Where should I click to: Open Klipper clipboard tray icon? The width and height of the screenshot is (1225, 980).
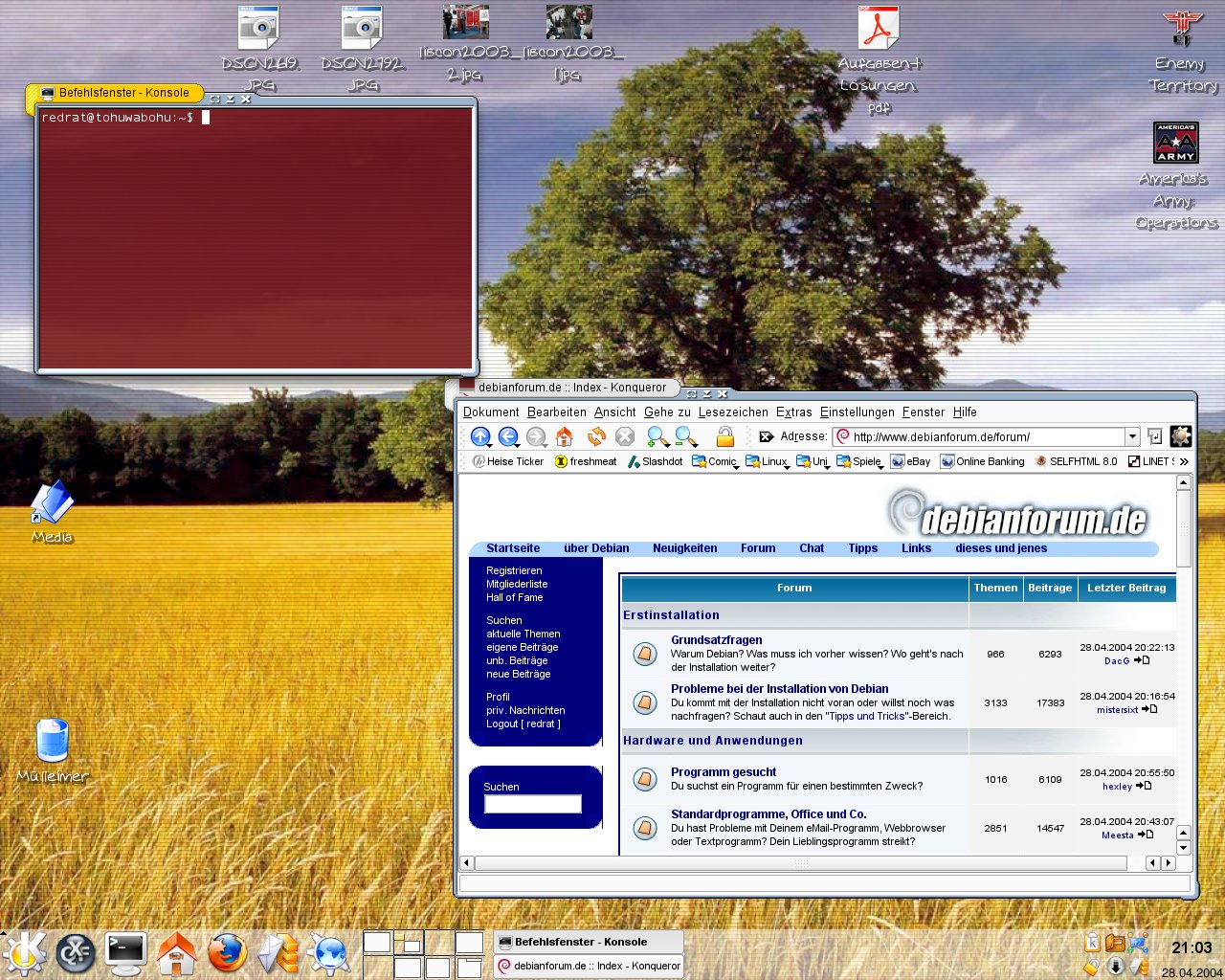(x=1092, y=943)
